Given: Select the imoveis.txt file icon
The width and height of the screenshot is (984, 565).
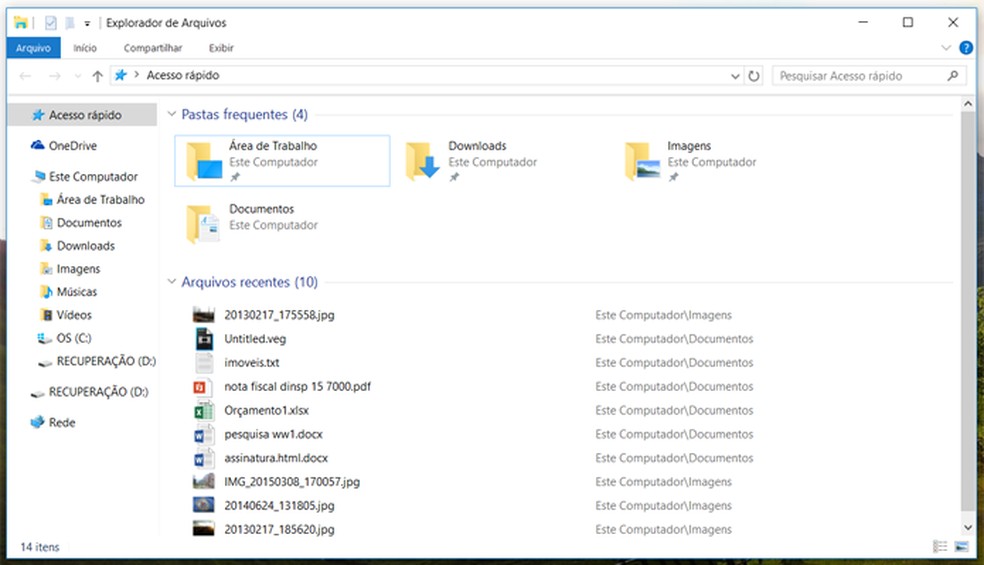Looking at the screenshot, I should pyautogui.click(x=204, y=363).
